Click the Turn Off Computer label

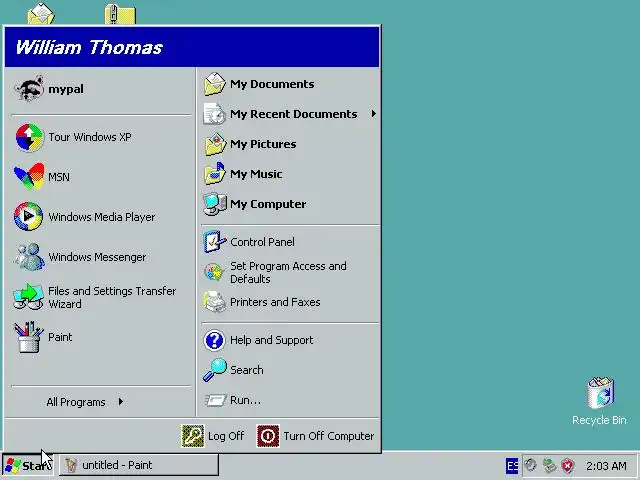click(x=329, y=436)
